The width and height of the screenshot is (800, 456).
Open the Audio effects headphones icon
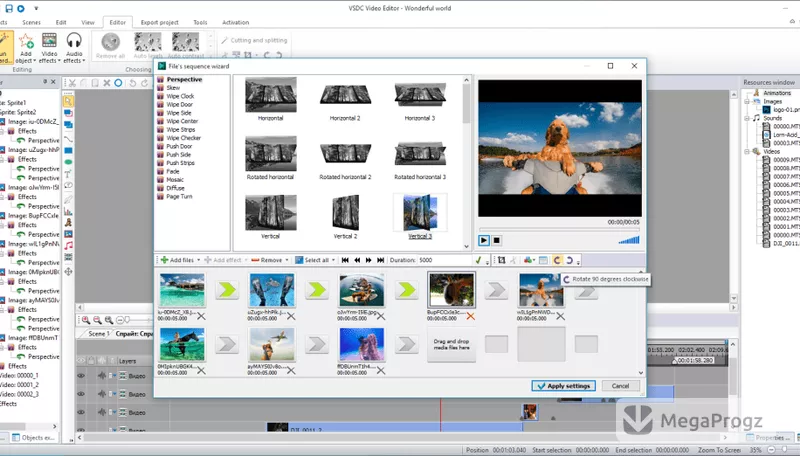coord(74,40)
